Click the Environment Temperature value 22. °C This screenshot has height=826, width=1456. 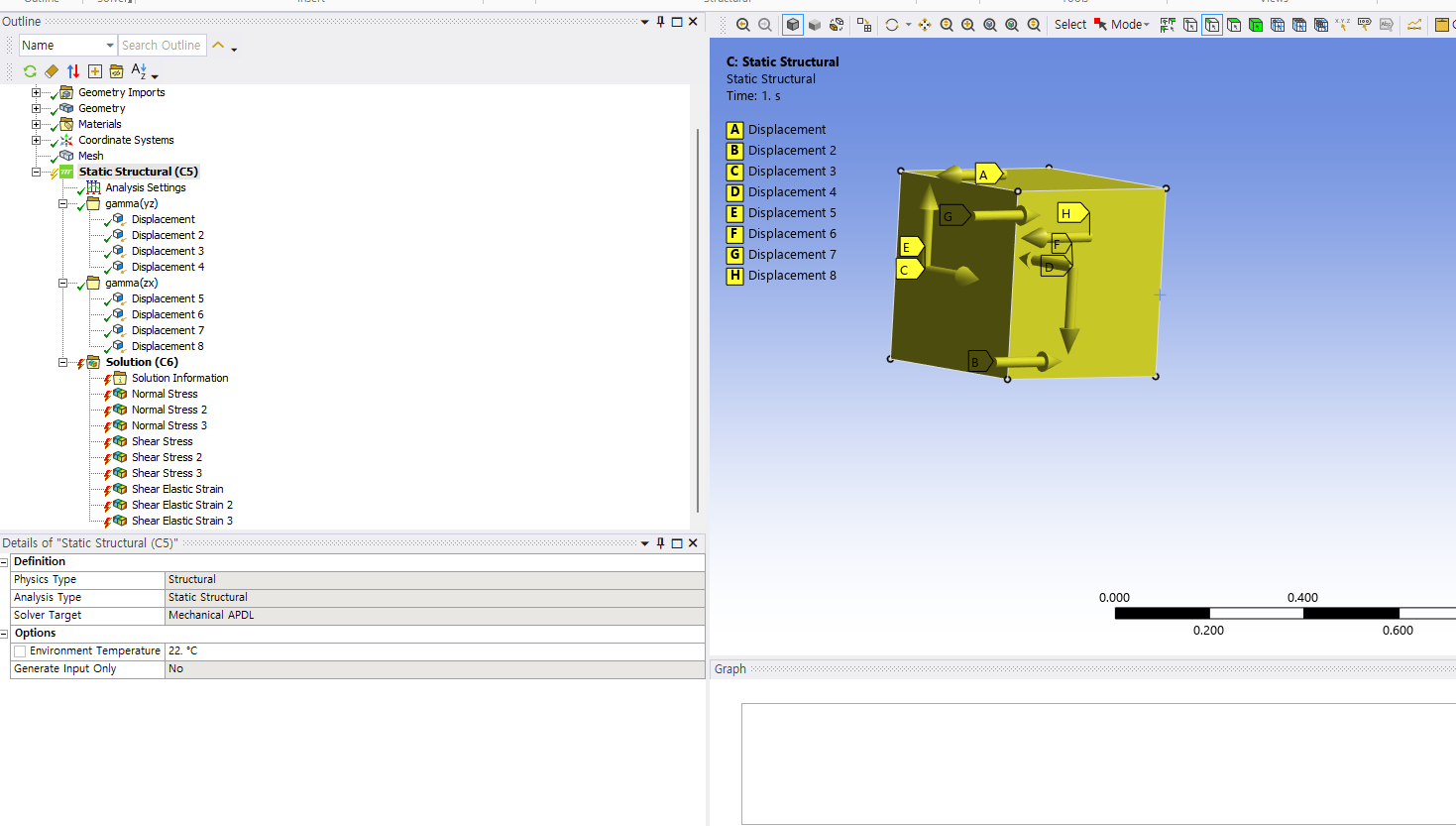[434, 651]
